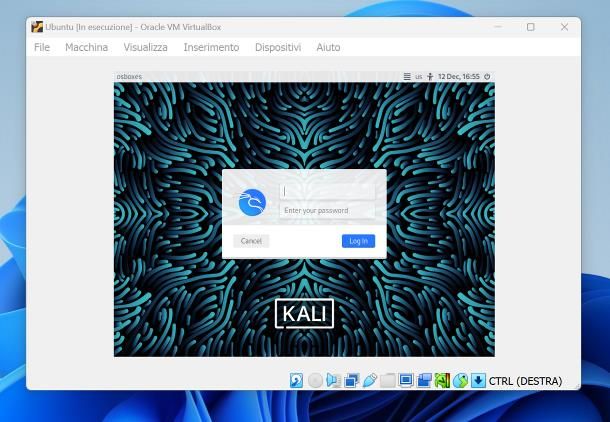Click the VirtualBox icon in title bar
The width and height of the screenshot is (610, 422).
(x=37, y=27)
